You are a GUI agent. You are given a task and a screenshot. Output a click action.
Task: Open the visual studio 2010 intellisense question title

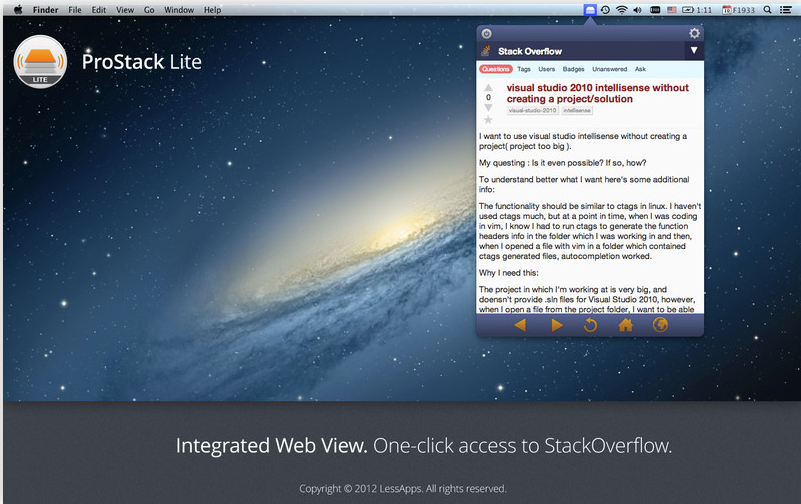[597, 93]
